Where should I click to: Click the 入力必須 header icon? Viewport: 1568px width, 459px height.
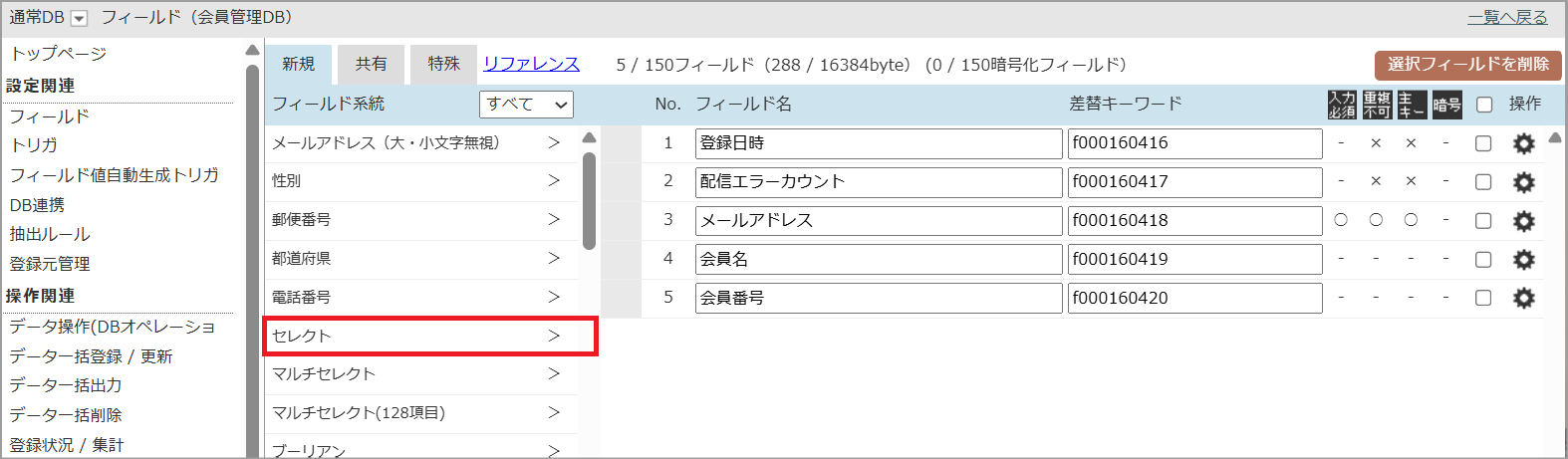coord(1341,105)
